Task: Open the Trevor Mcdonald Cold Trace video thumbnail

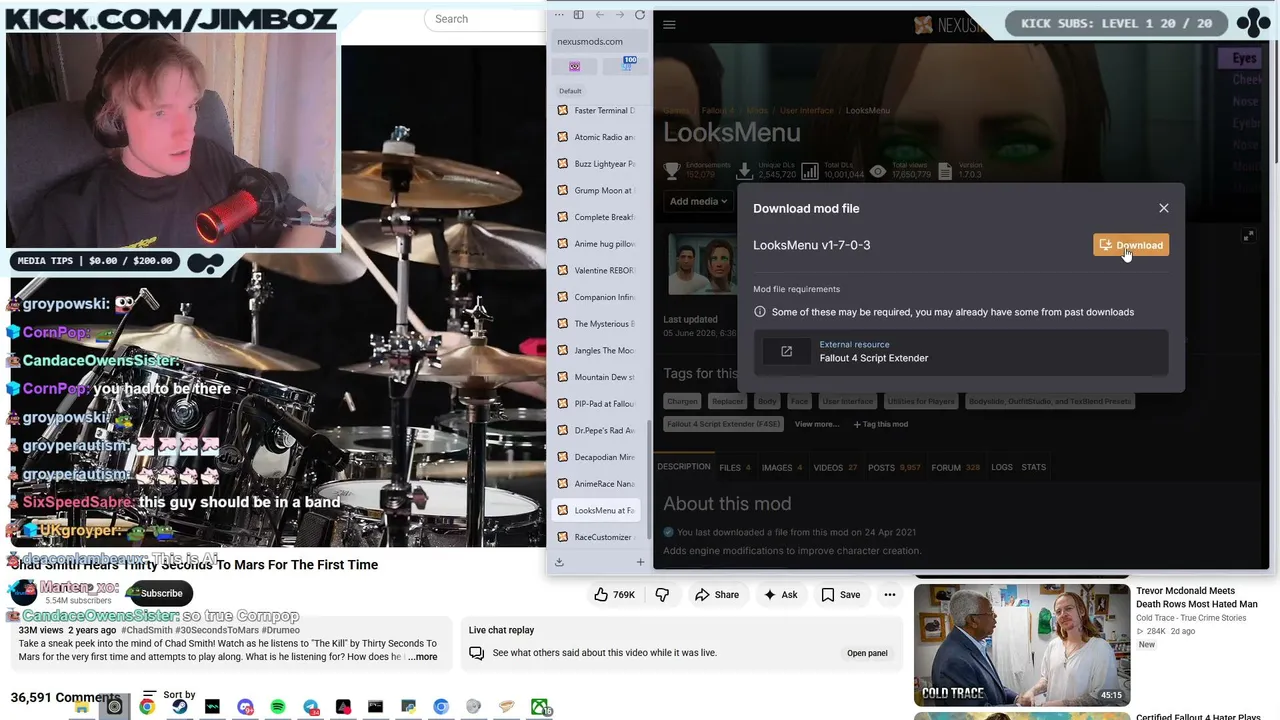Action: pos(1022,645)
